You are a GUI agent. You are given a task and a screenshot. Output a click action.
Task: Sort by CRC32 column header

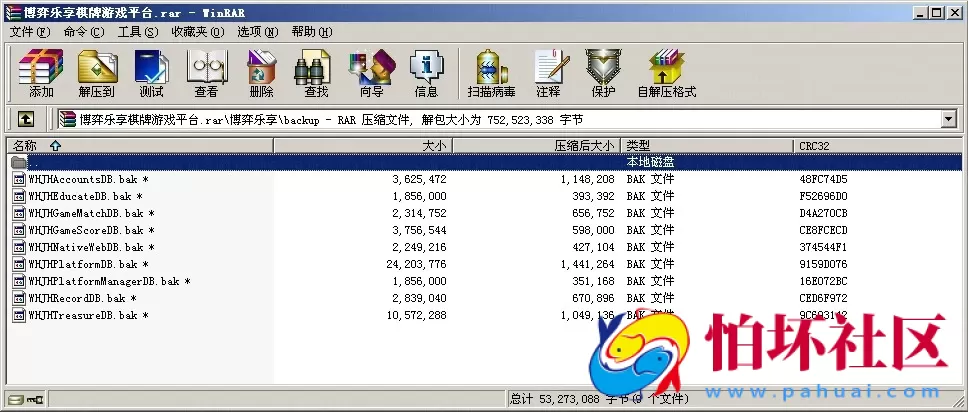(x=877, y=146)
